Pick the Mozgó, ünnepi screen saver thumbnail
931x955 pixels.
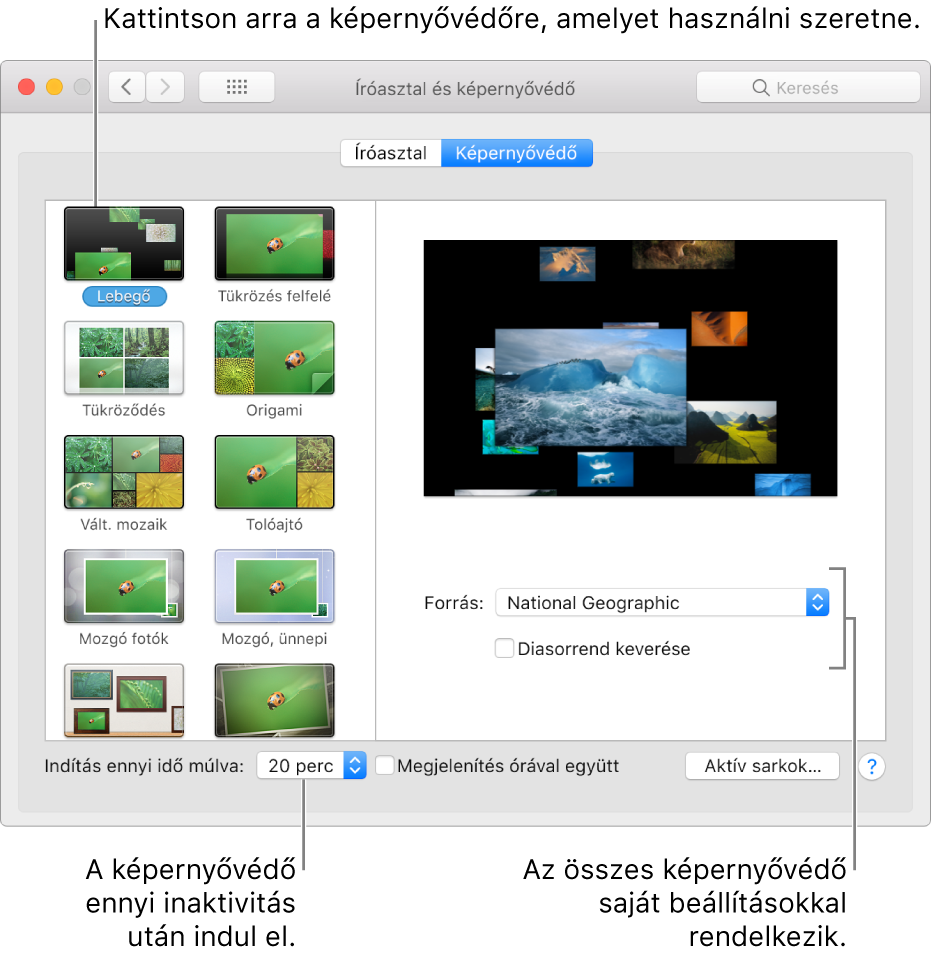pyautogui.click(x=274, y=586)
